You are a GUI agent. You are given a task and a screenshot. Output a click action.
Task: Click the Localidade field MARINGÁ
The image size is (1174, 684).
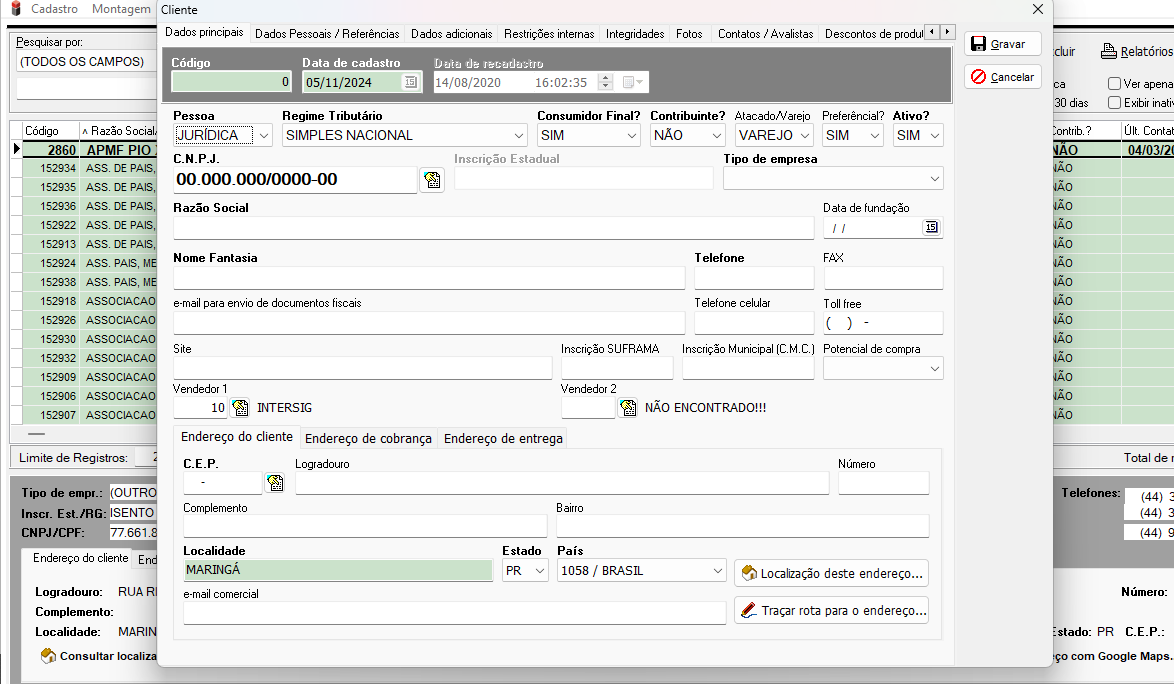338,570
